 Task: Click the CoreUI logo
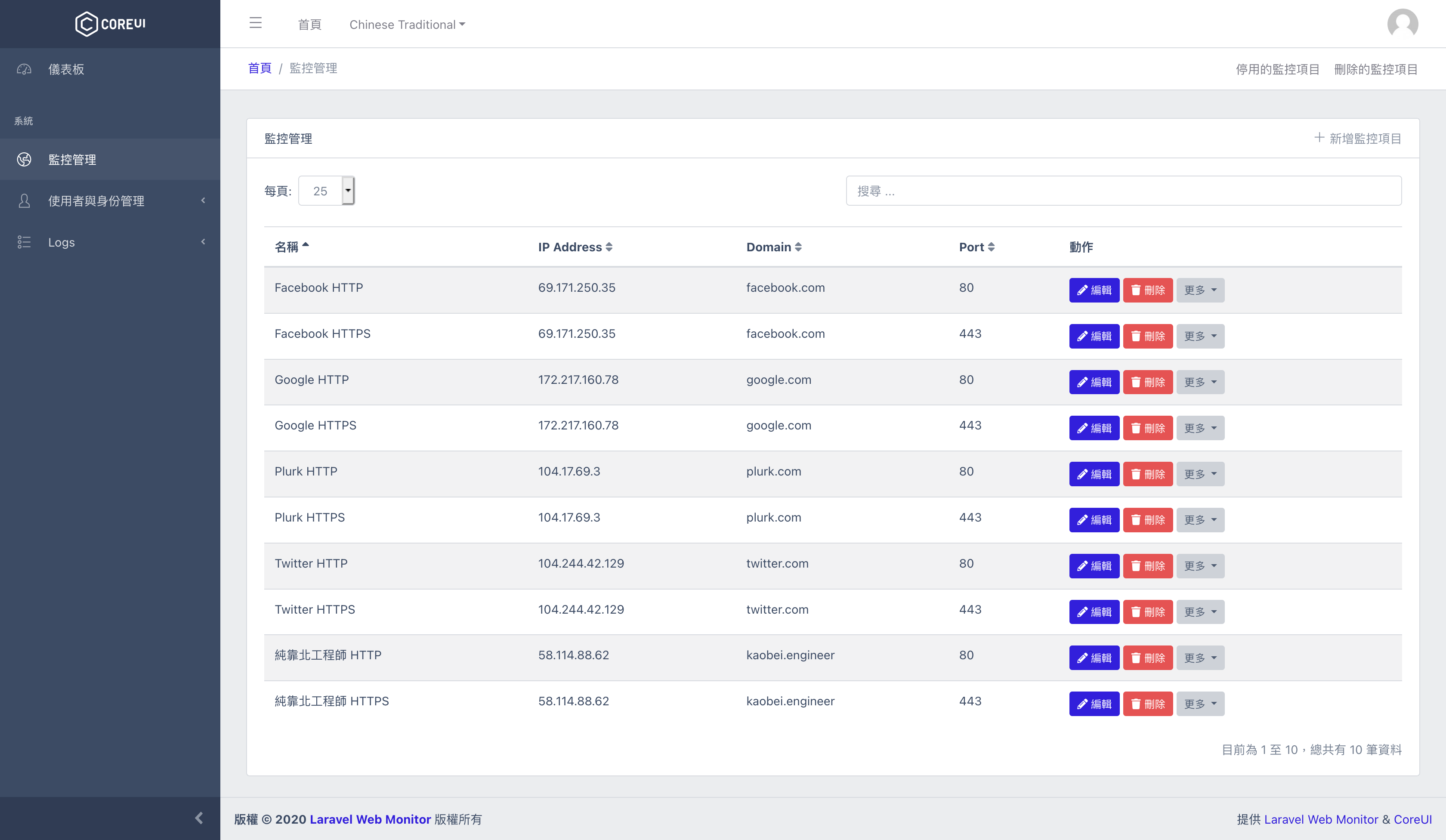pos(110,24)
